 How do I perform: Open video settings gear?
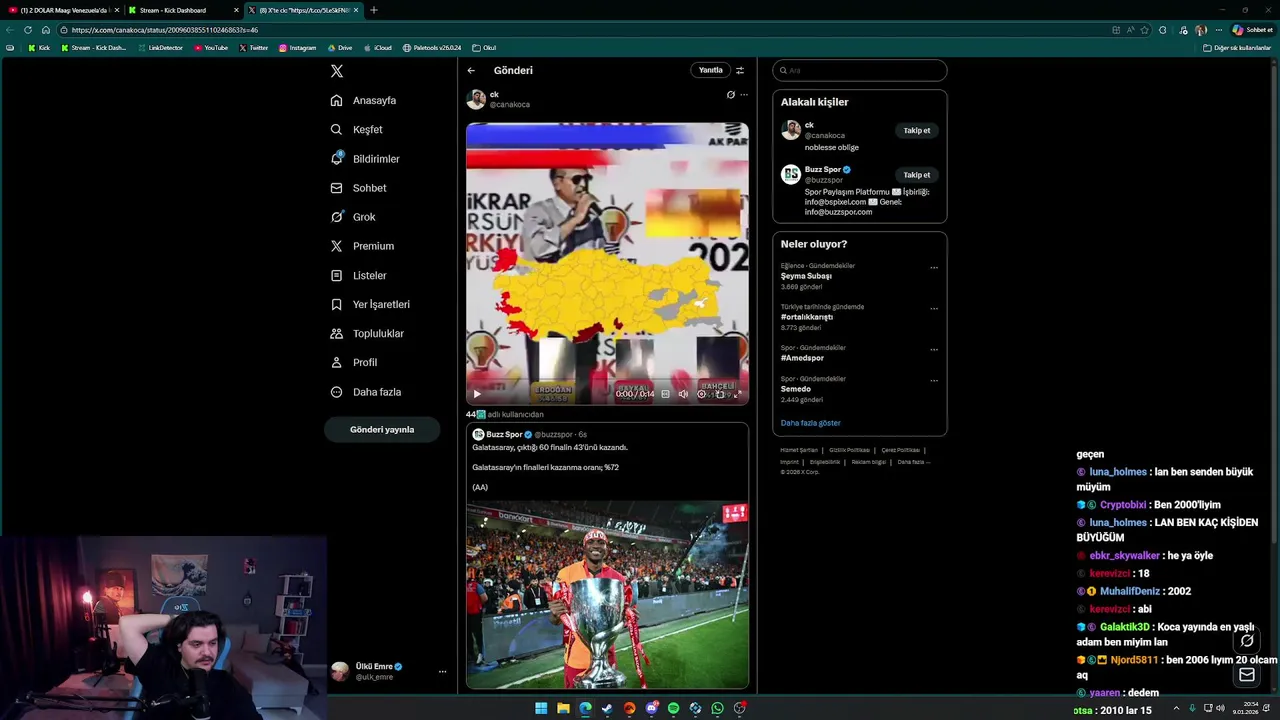[701, 394]
